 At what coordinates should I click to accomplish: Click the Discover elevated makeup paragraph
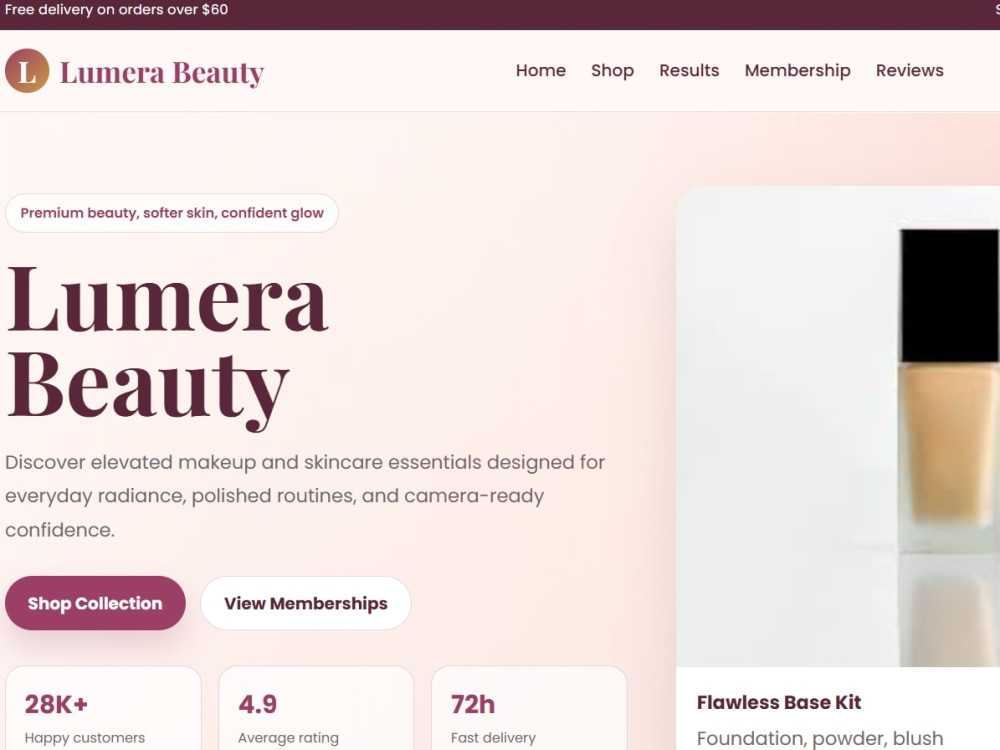point(305,496)
